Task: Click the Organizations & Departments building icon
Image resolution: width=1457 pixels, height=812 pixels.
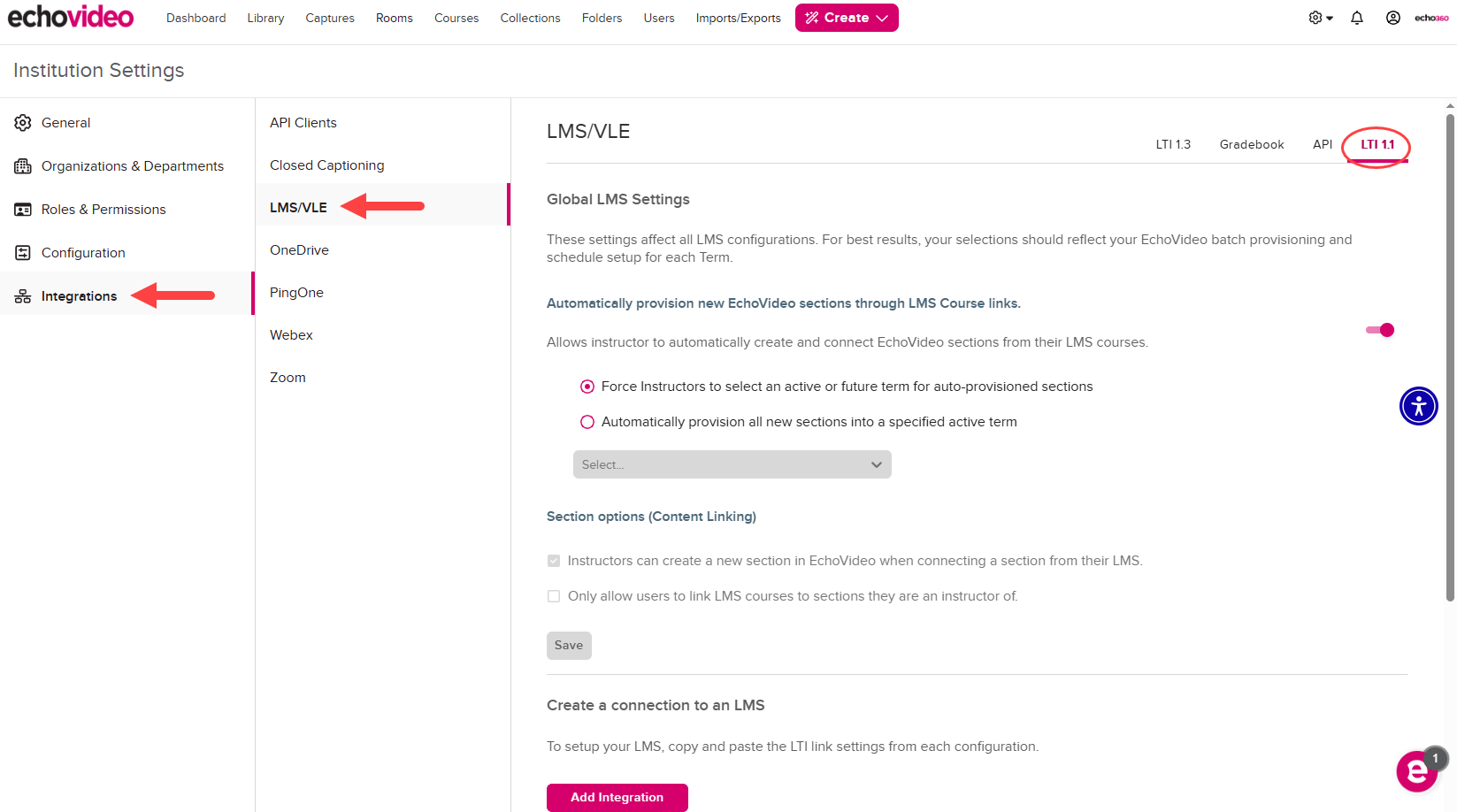Action: [23, 166]
